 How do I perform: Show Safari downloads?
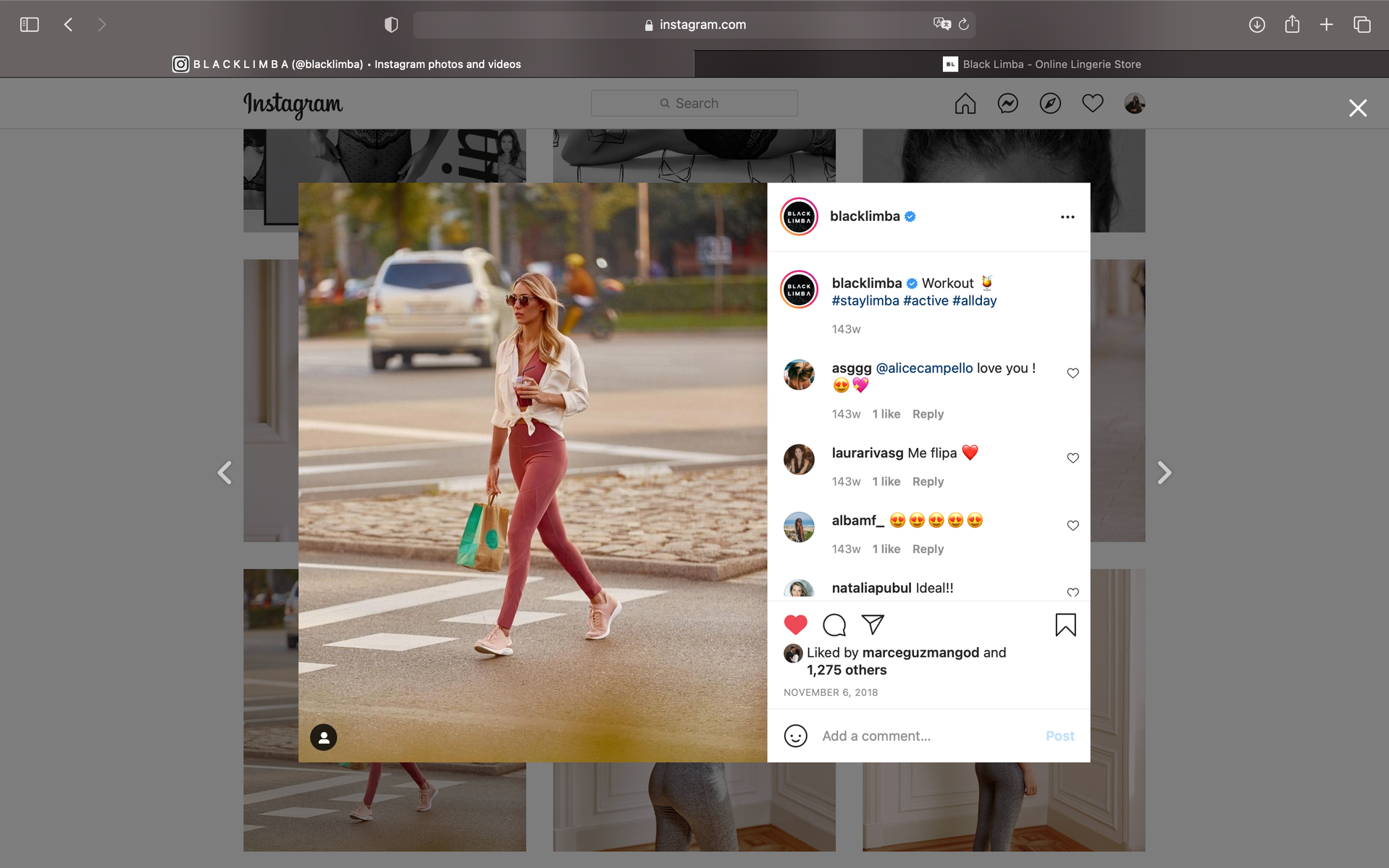1256,25
